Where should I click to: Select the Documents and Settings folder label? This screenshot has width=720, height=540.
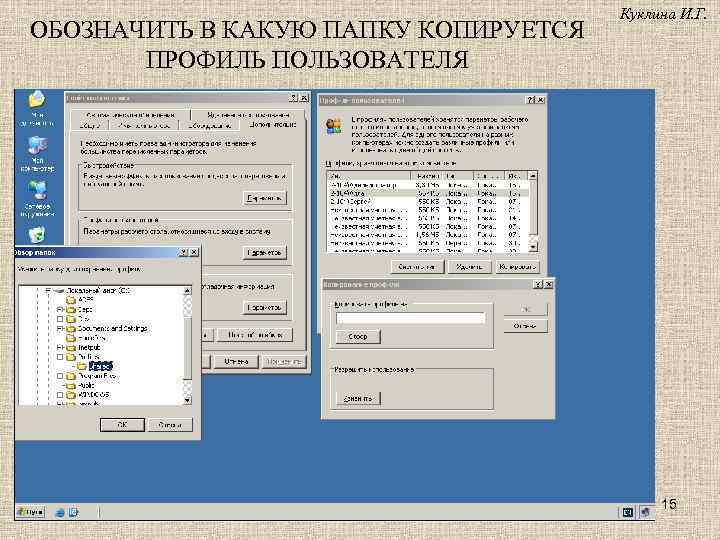(112, 329)
